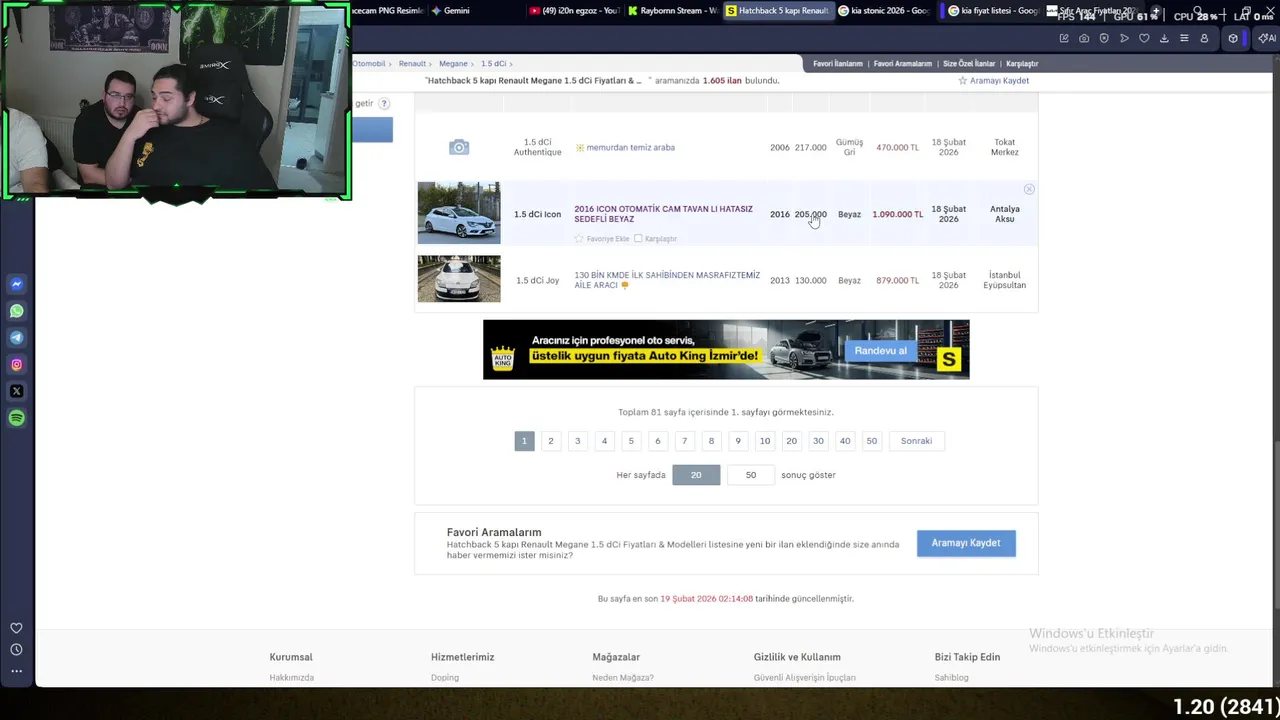Click the Renault breadcrumb link
This screenshot has height=720, width=1280.
412,64
